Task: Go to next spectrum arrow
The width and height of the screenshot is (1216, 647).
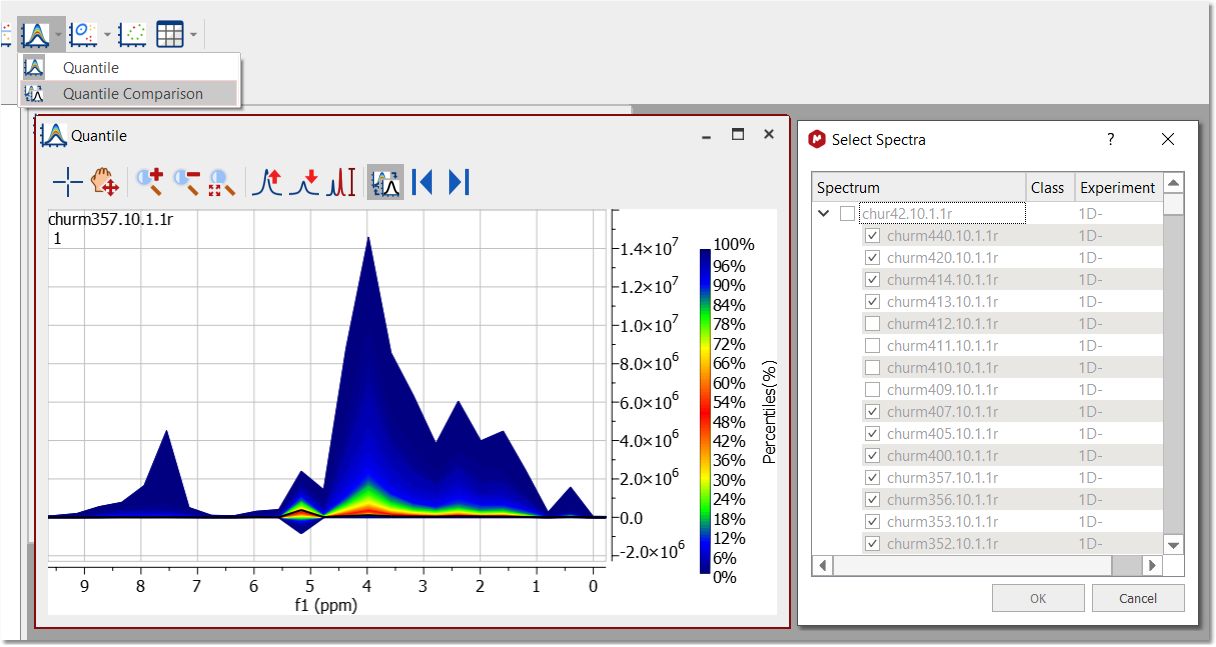Action: (459, 182)
